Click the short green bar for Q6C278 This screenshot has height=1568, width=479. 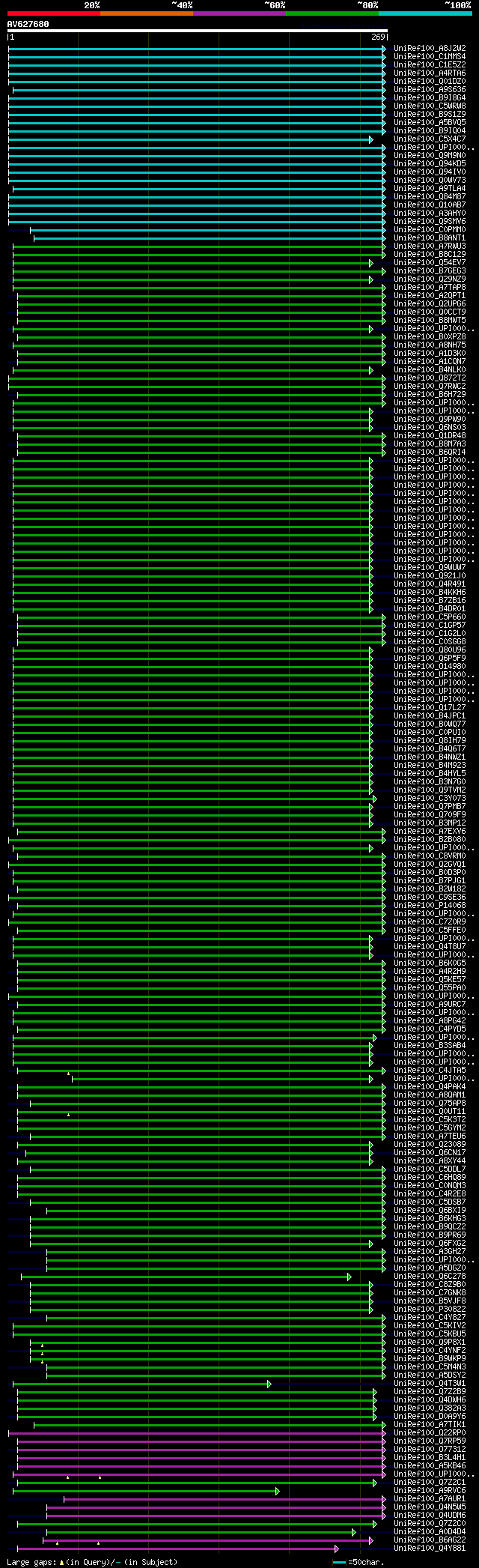point(186,1277)
